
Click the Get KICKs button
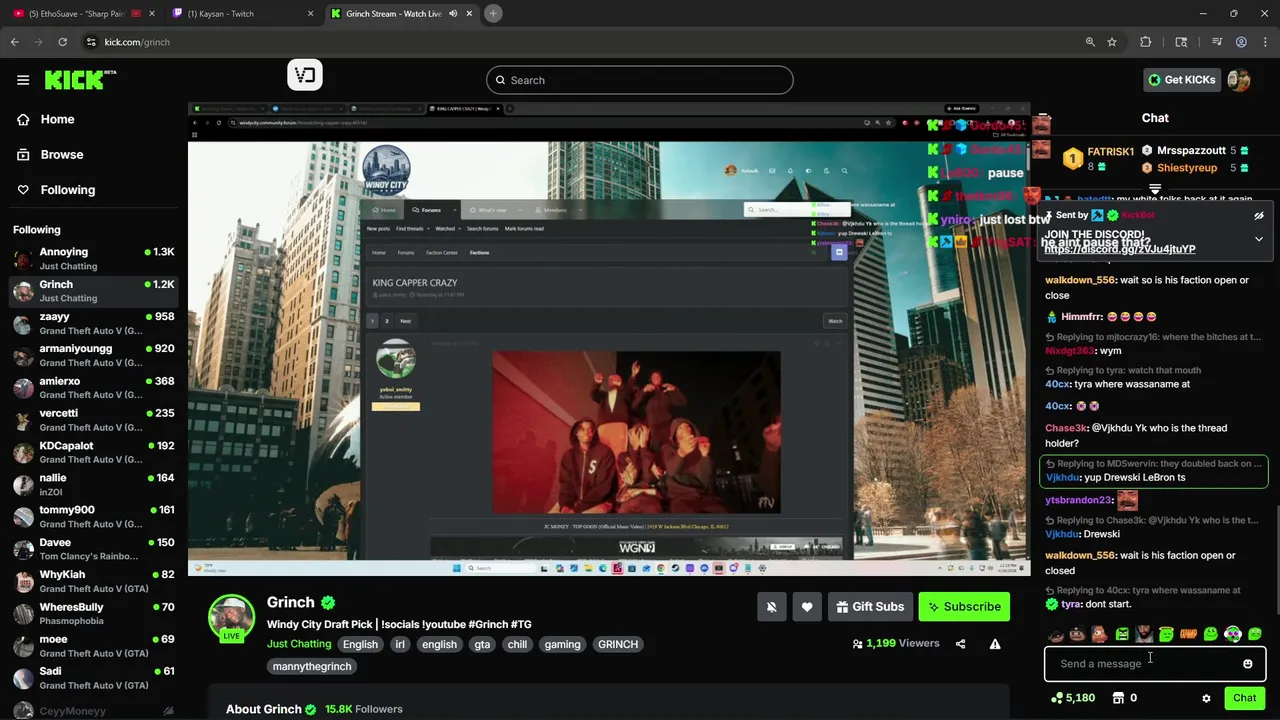[x=1181, y=80]
